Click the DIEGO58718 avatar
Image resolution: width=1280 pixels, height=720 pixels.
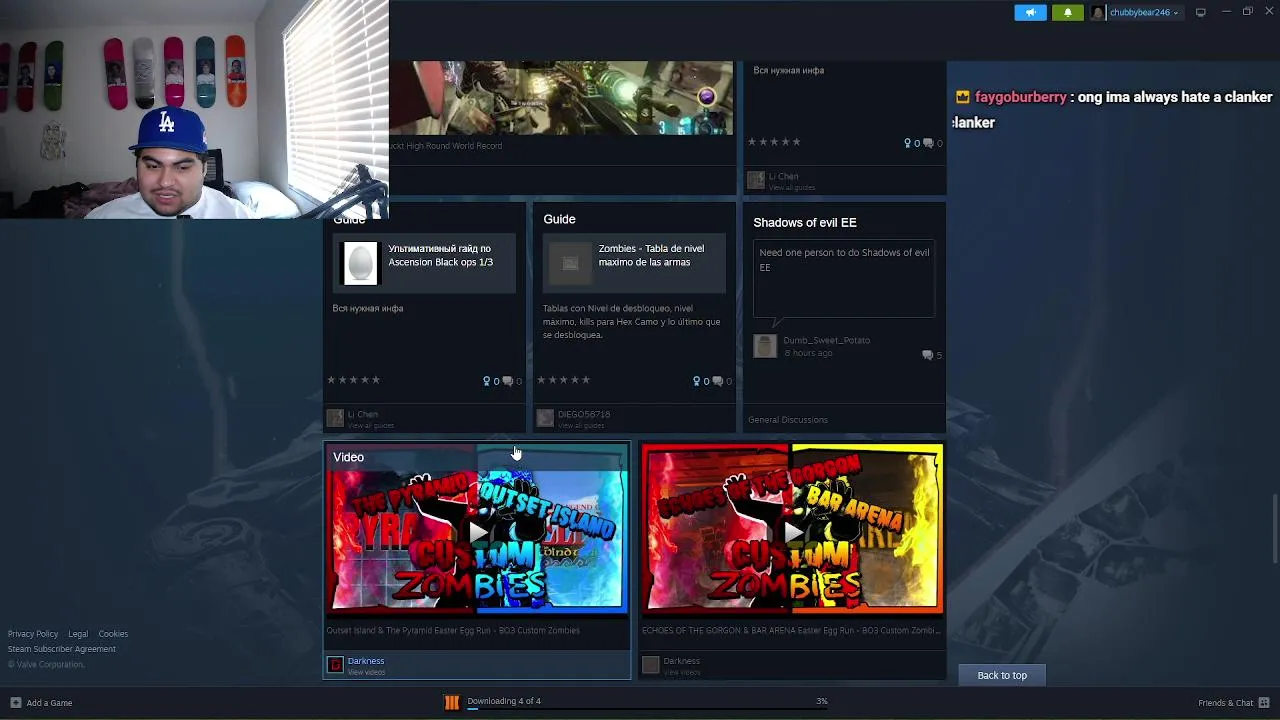(x=545, y=418)
